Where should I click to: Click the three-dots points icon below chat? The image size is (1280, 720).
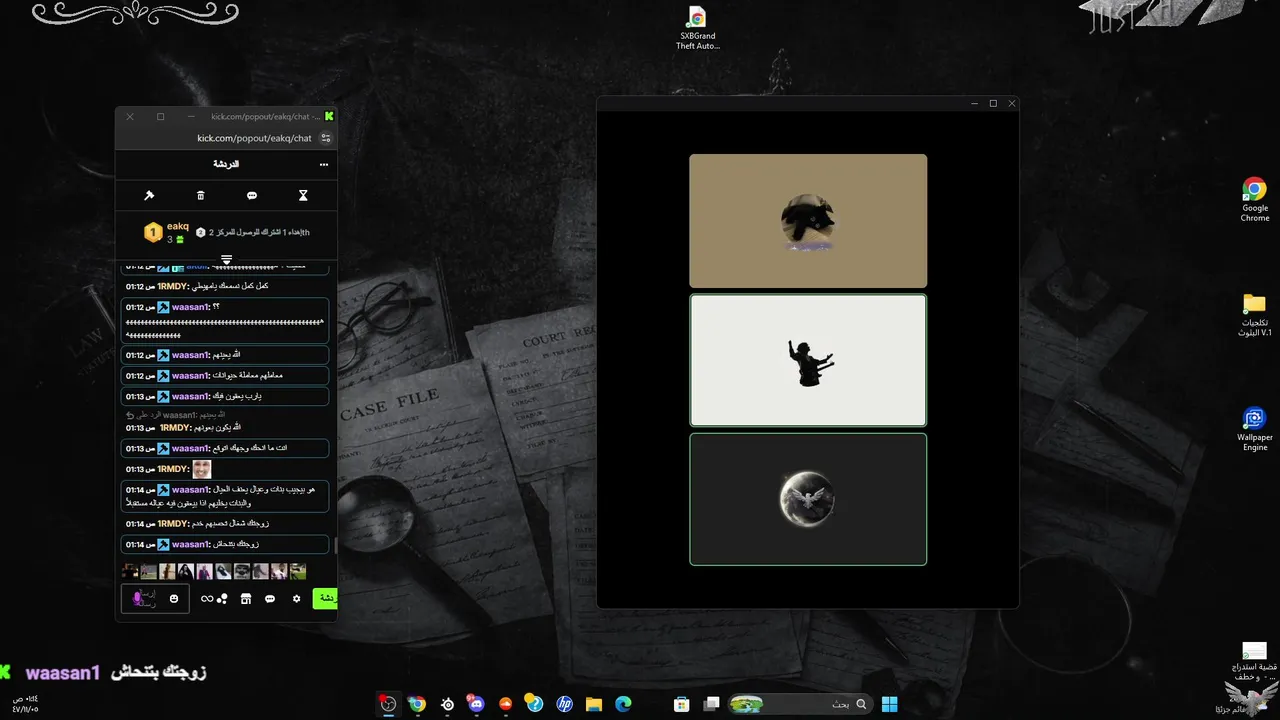[x=222, y=599]
